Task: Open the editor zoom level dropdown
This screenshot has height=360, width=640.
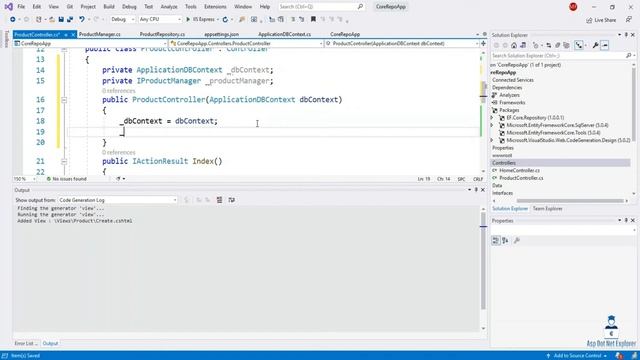Action: (x=24, y=179)
